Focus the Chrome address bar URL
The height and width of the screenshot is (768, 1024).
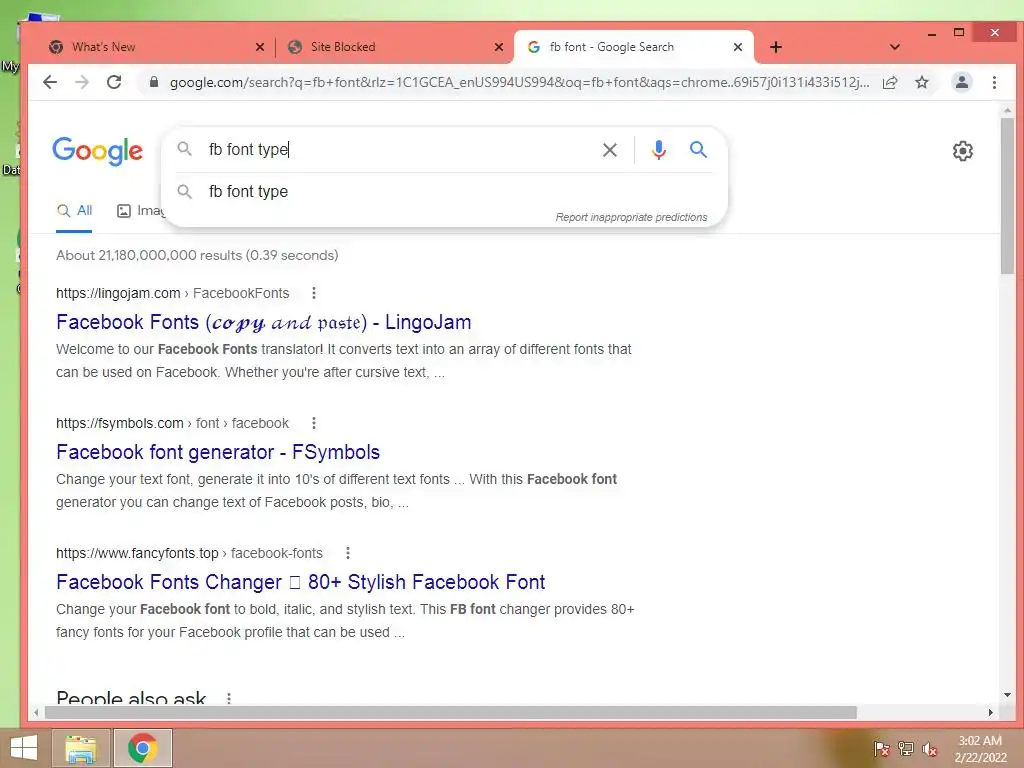coord(519,82)
